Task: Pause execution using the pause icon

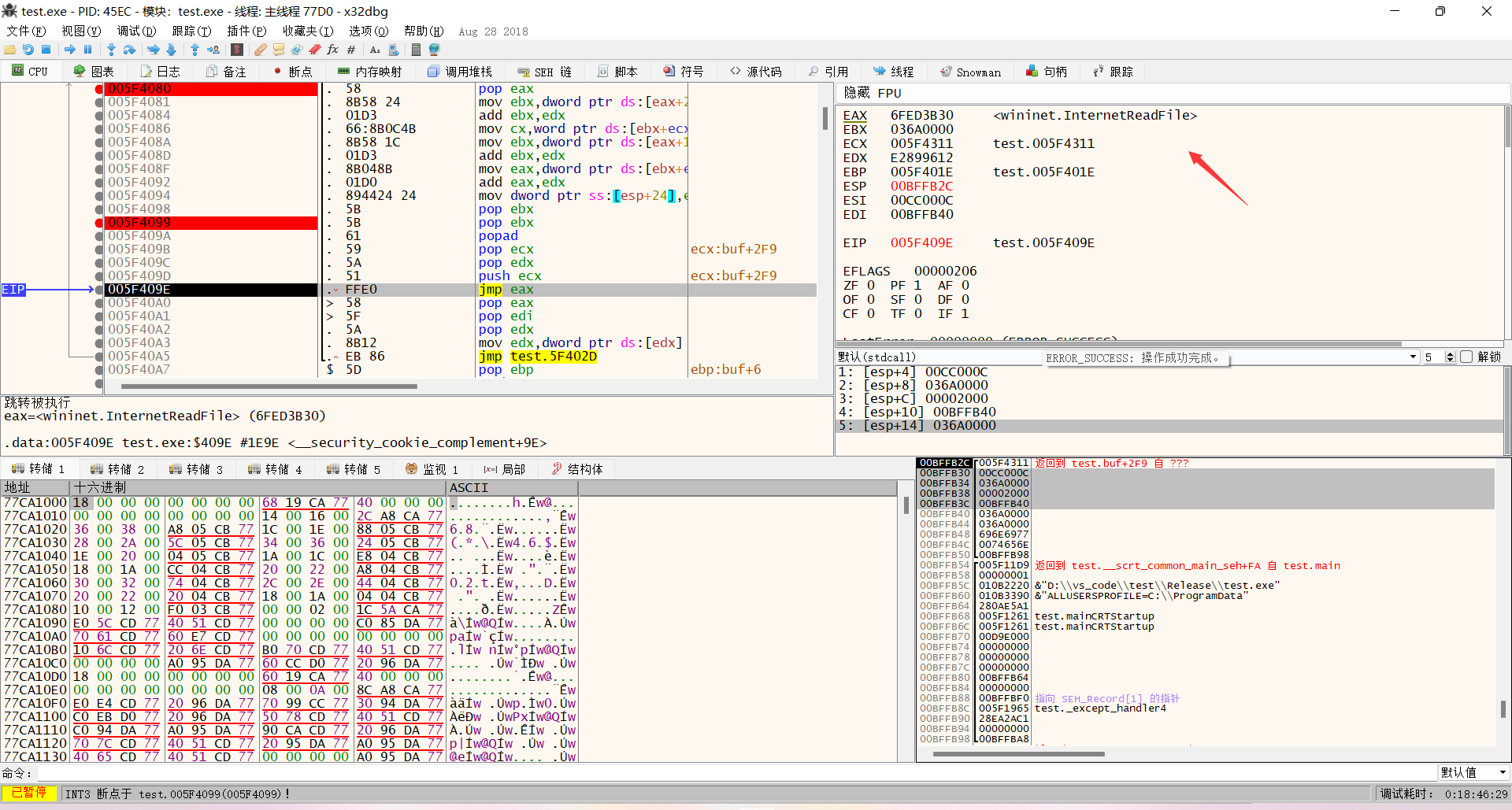Action: (88, 50)
